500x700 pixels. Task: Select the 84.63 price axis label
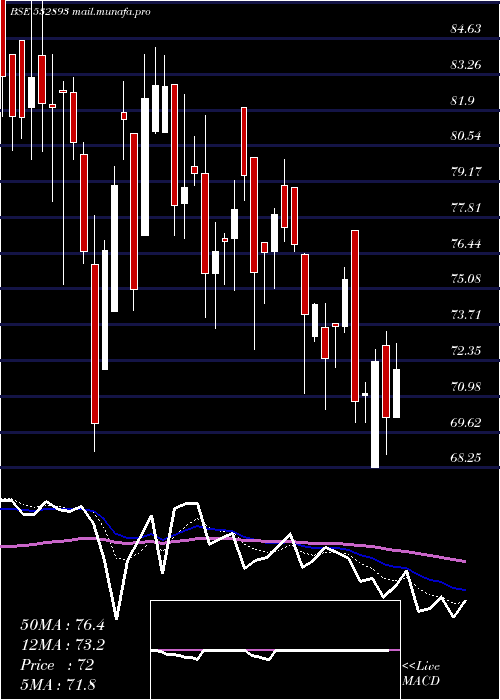[x=466, y=29]
